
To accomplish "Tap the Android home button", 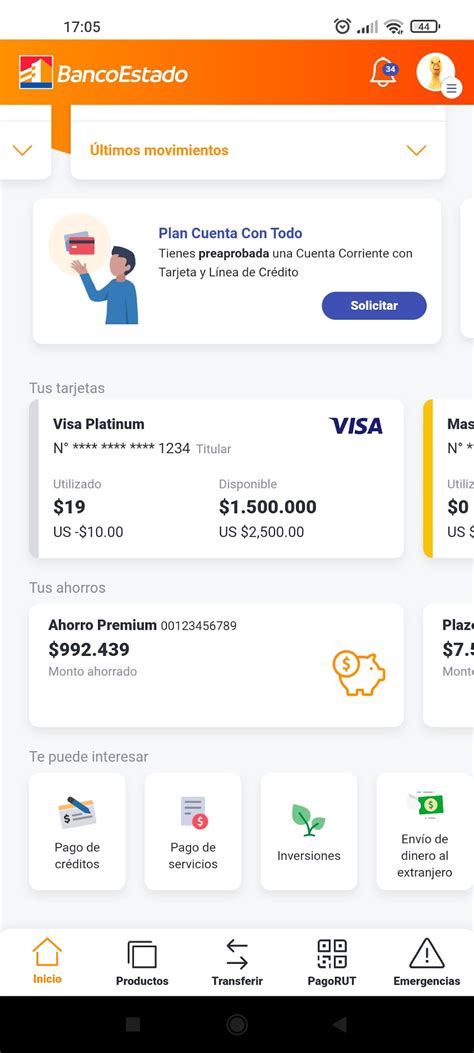I will tap(237, 1024).
